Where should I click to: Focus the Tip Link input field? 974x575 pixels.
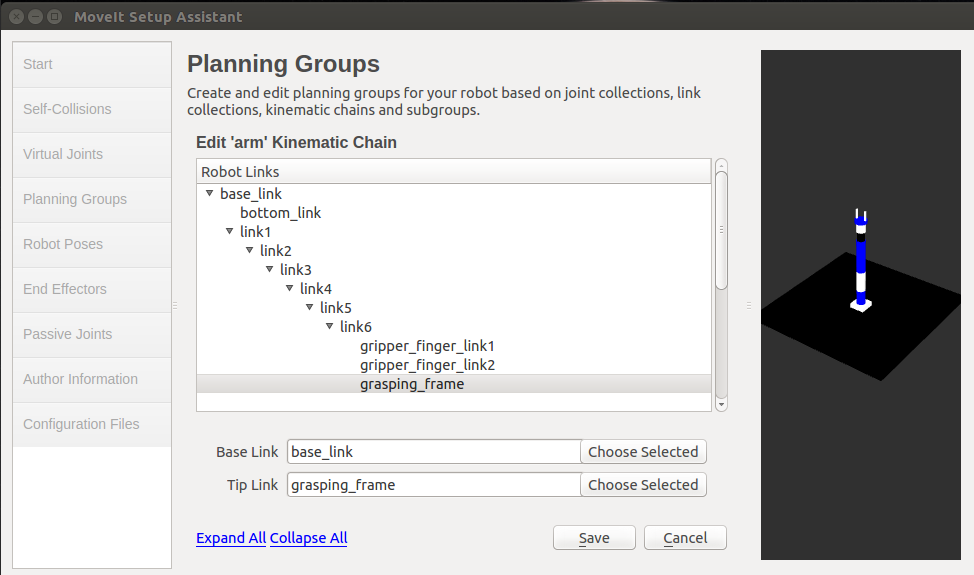tap(434, 485)
